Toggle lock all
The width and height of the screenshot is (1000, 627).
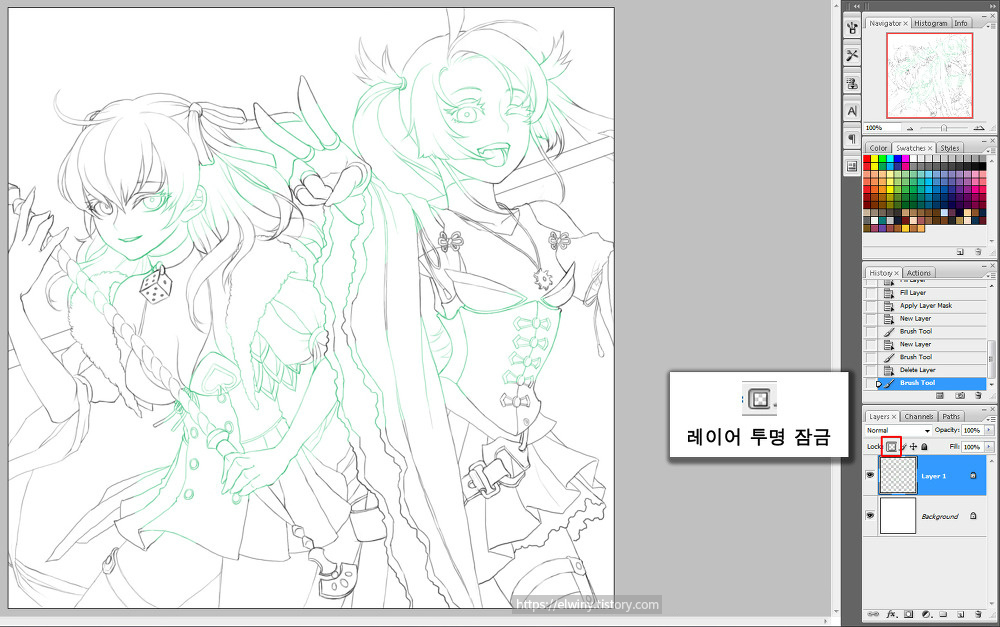pos(924,446)
